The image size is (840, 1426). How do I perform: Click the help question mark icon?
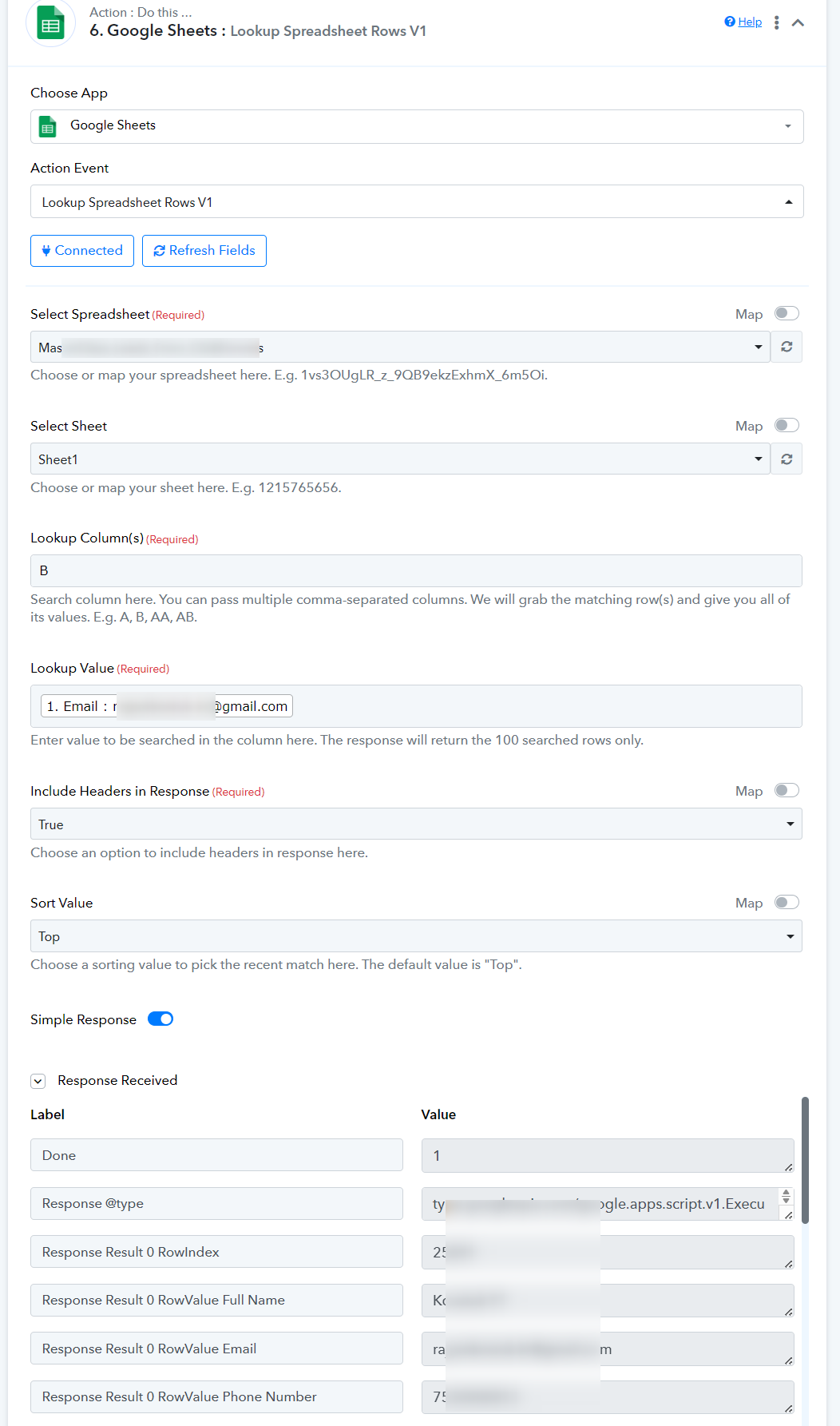(x=730, y=22)
